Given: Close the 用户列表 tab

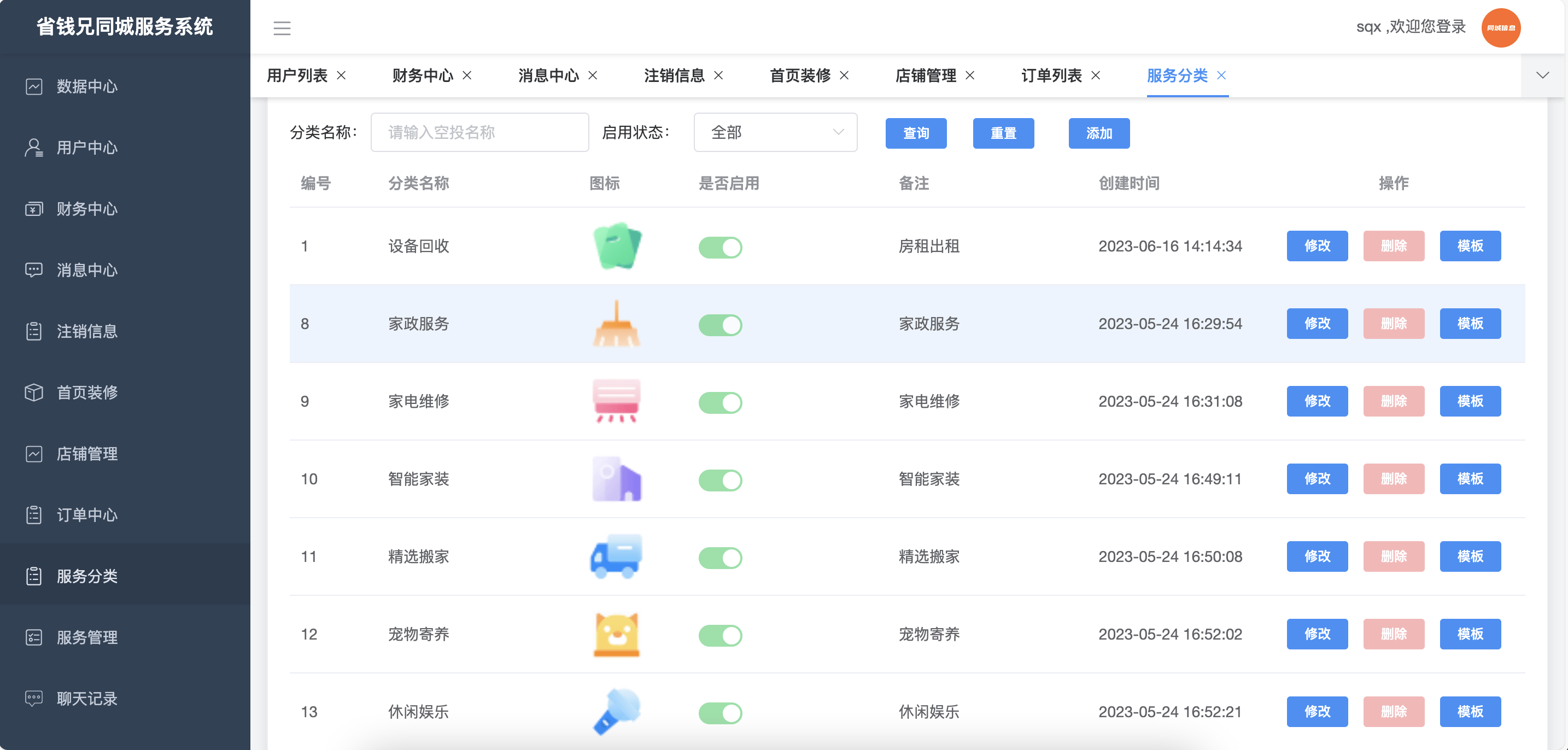Looking at the screenshot, I should 342,75.
